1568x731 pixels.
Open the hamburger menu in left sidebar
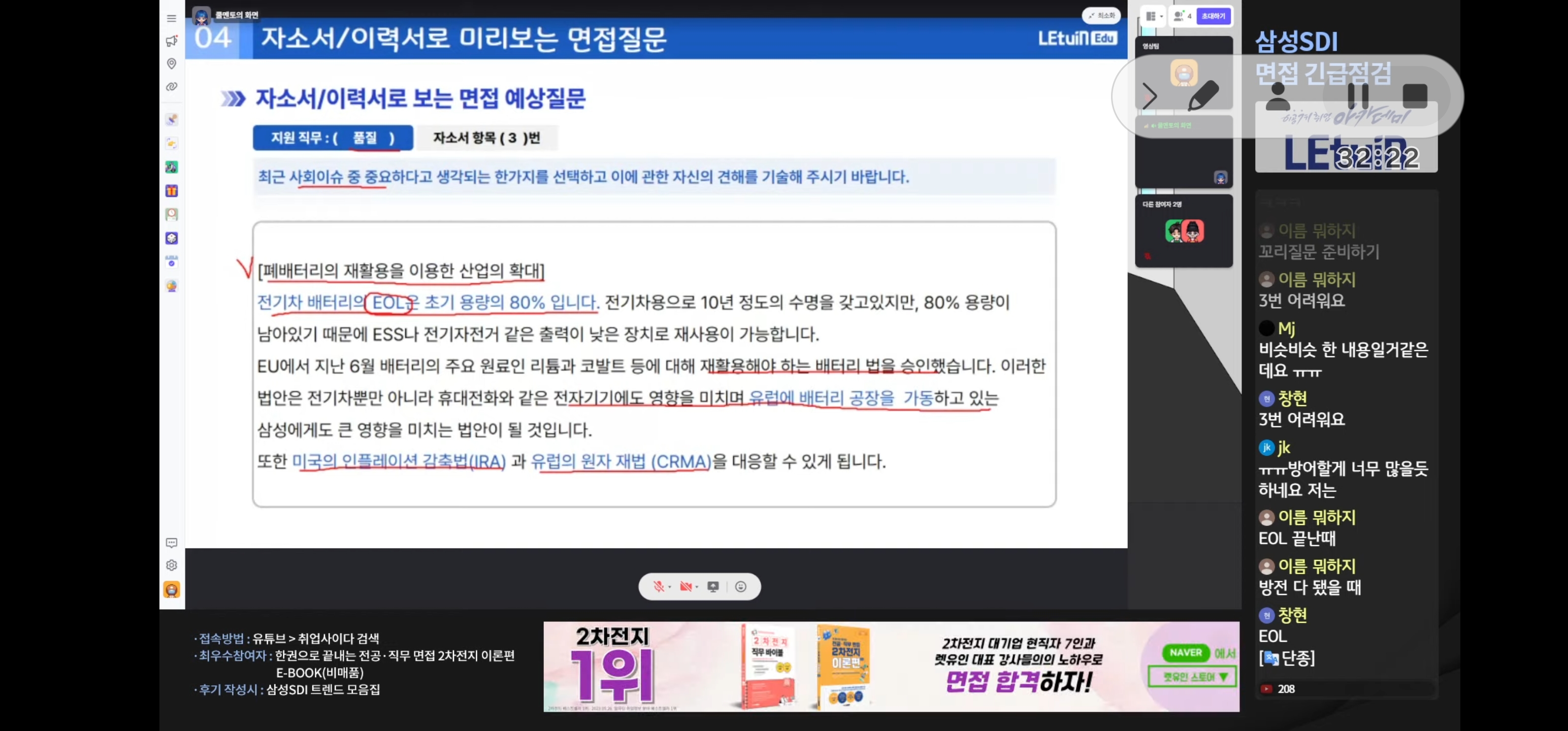tap(172, 18)
